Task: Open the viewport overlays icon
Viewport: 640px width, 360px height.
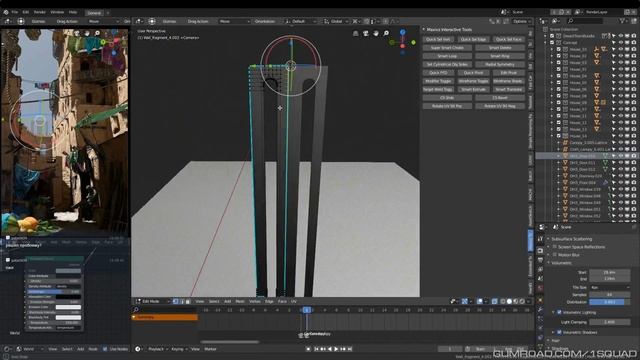Action: pyautogui.click(x=480, y=301)
